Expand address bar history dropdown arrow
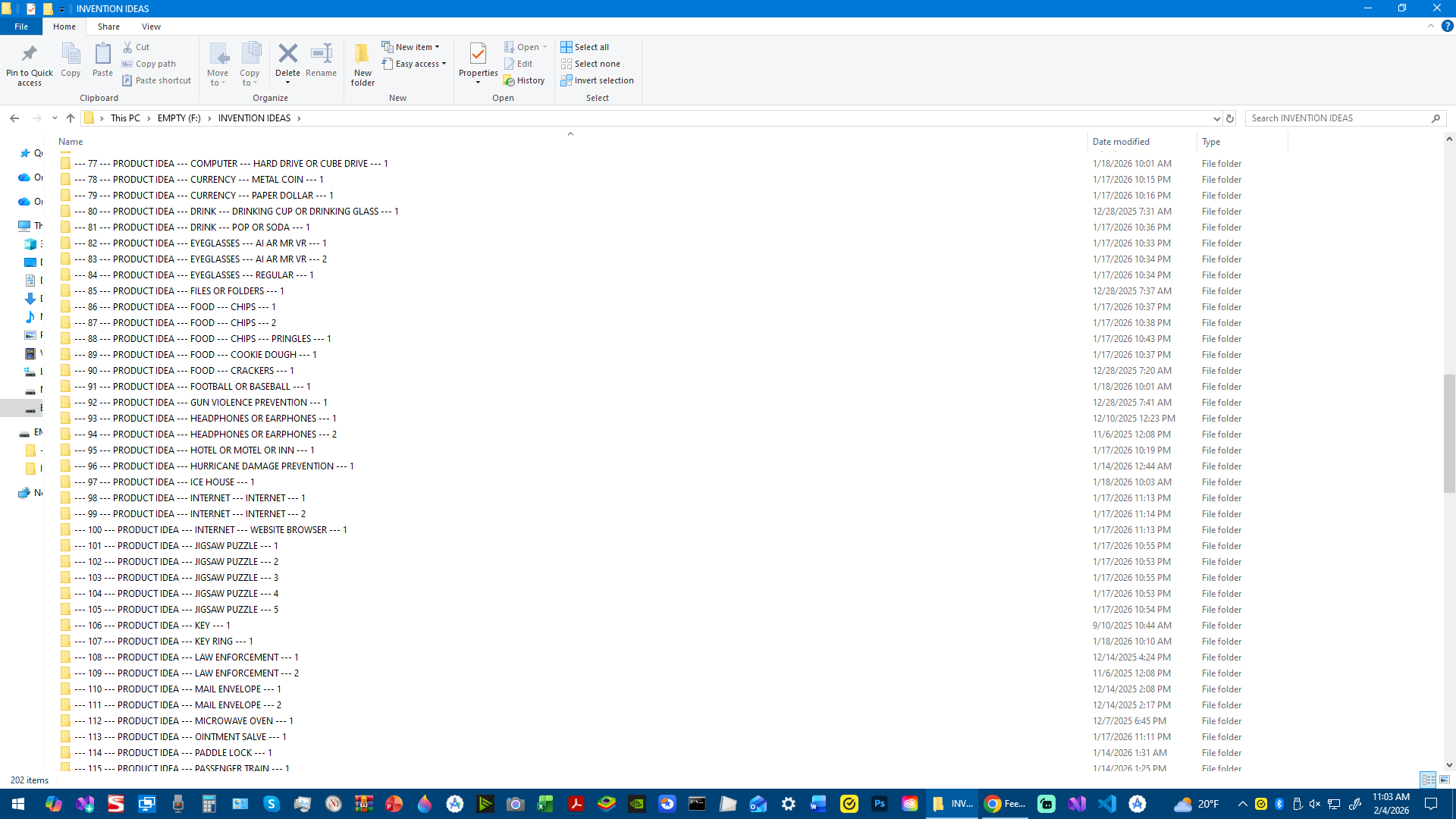Image resolution: width=1456 pixels, height=819 pixels. coord(1216,118)
